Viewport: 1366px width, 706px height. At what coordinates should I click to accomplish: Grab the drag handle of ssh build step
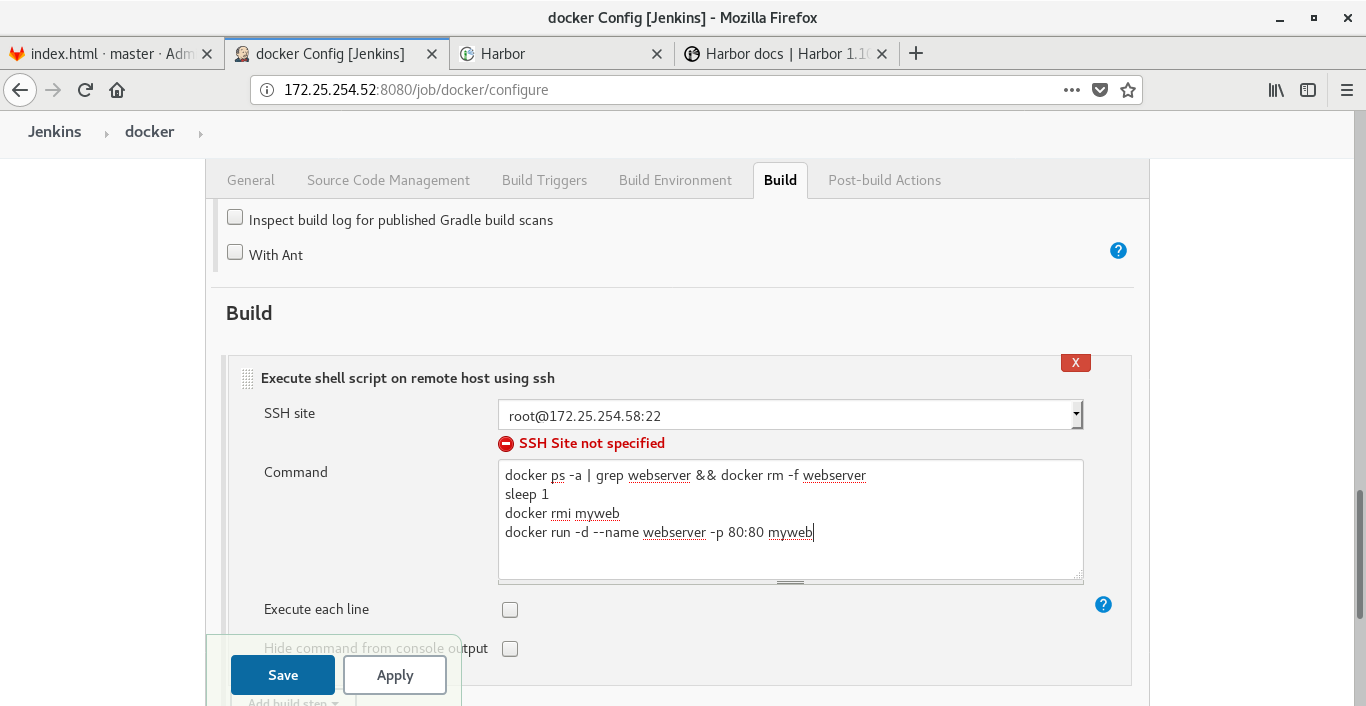click(x=248, y=379)
